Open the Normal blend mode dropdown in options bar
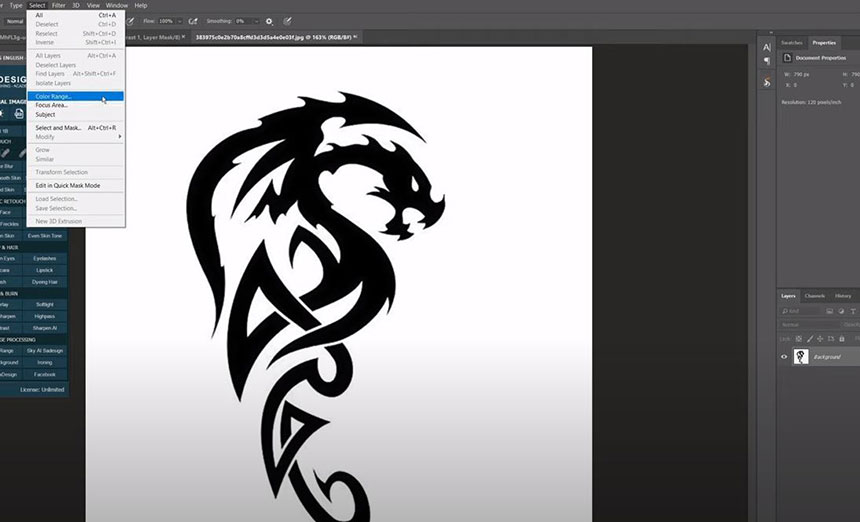This screenshot has width=860, height=522. 15,20
